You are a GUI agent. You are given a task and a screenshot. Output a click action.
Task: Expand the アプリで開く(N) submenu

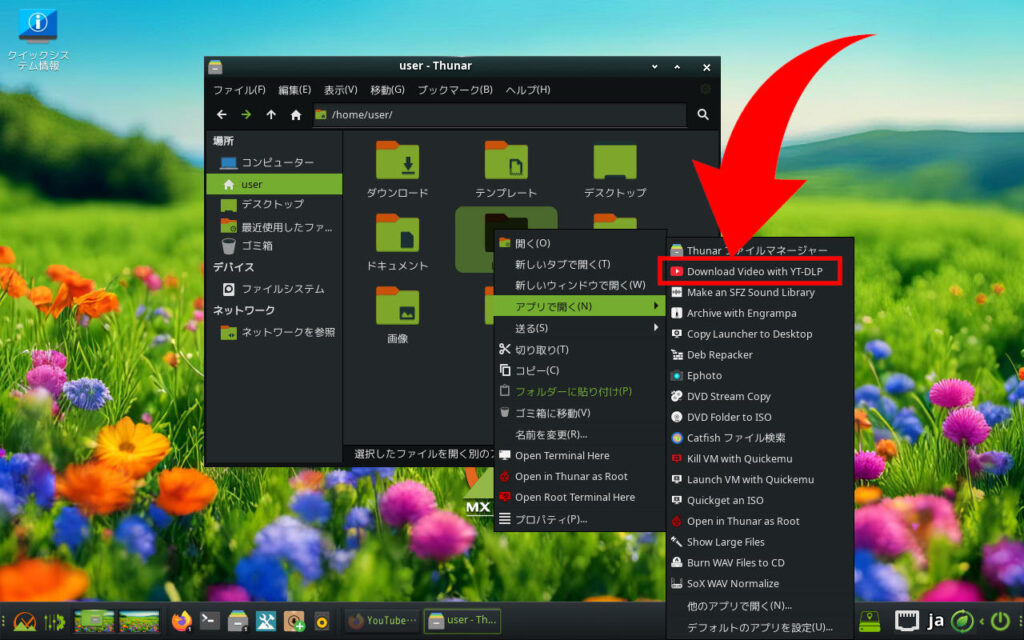579,306
